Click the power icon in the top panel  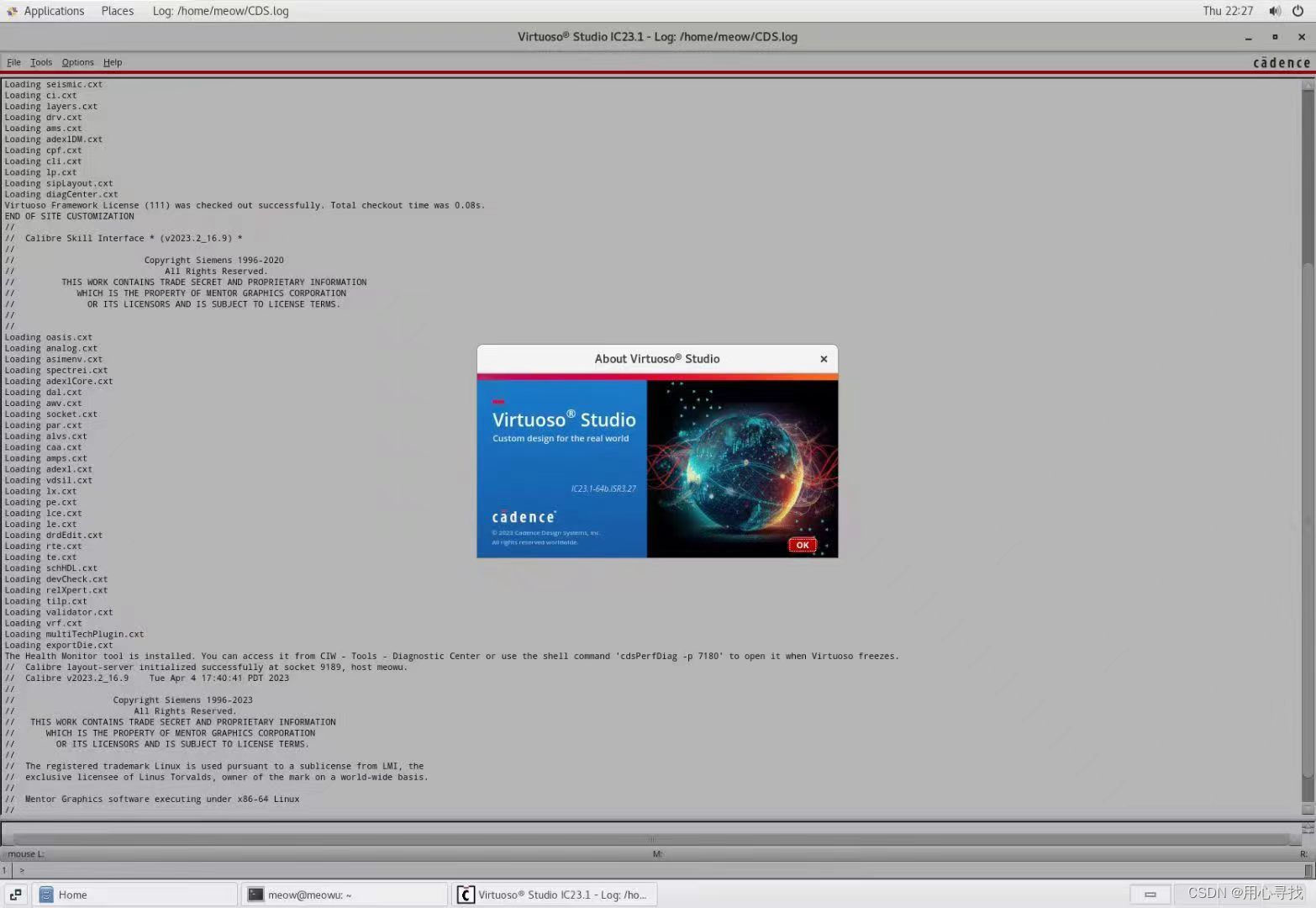[1298, 11]
